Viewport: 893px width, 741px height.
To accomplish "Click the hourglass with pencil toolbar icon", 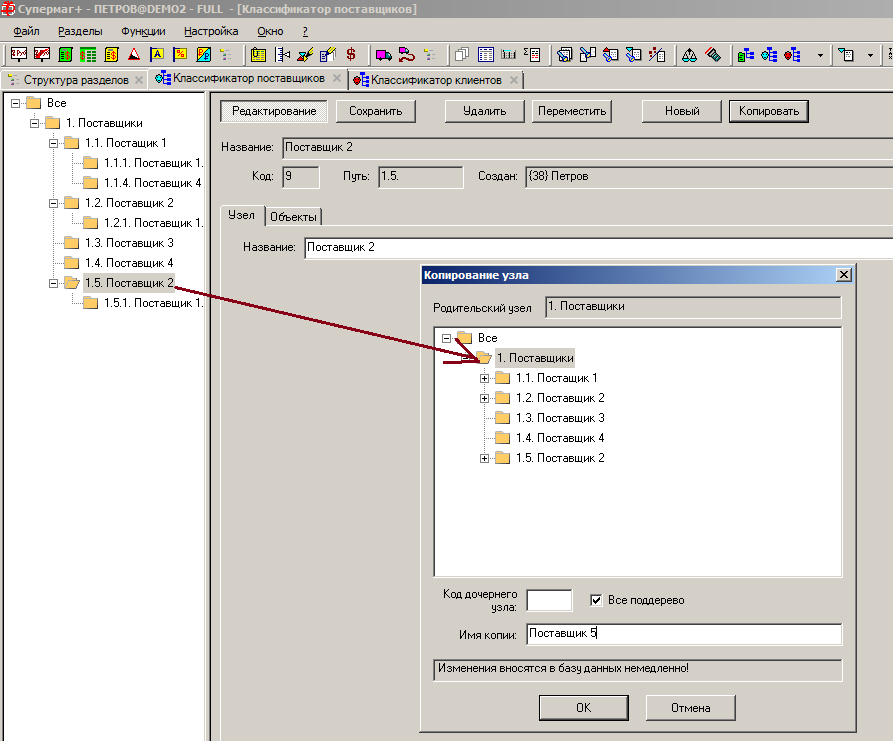I will coord(305,55).
